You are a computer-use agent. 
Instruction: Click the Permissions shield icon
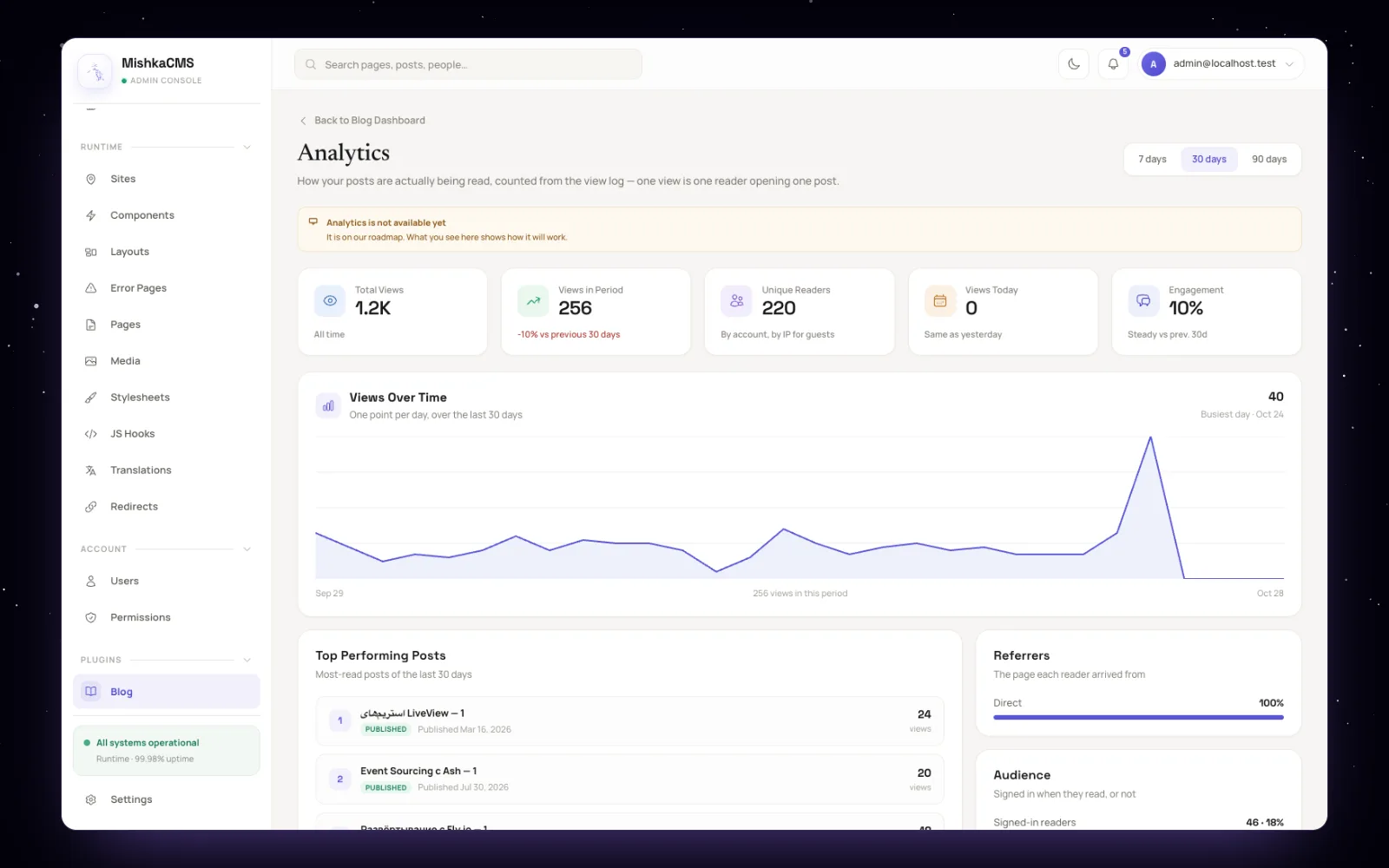(x=91, y=618)
